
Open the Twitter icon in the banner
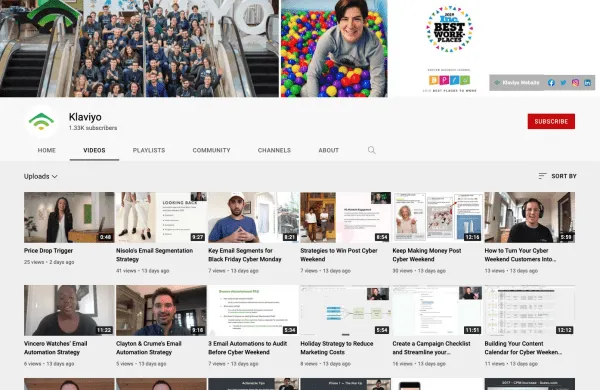click(x=563, y=83)
